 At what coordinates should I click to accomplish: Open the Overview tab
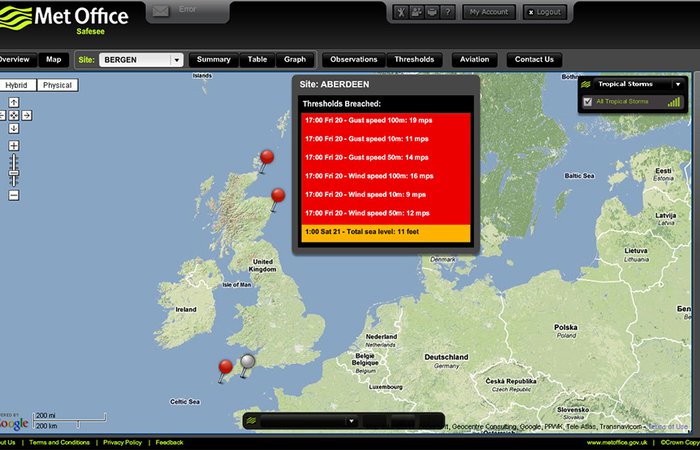[x=14, y=60]
